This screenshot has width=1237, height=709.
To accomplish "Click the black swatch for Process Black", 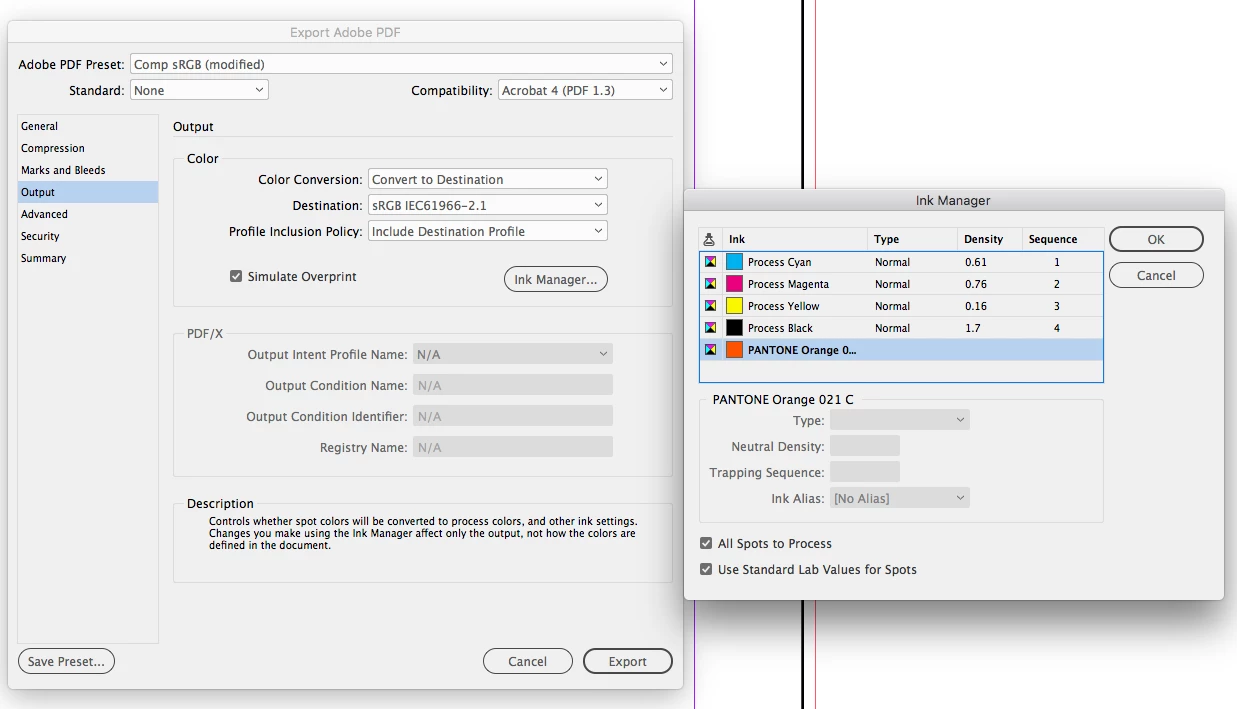I will coord(735,328).
